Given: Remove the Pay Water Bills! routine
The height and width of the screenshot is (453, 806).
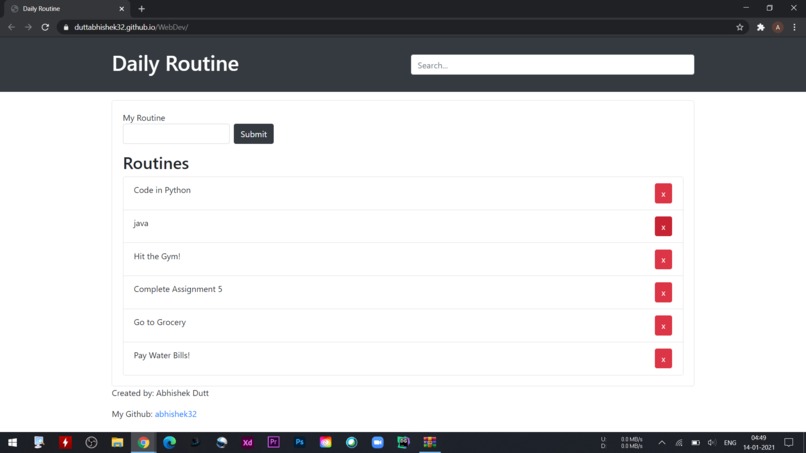Looking at the screenshot, I should (663, 358).
